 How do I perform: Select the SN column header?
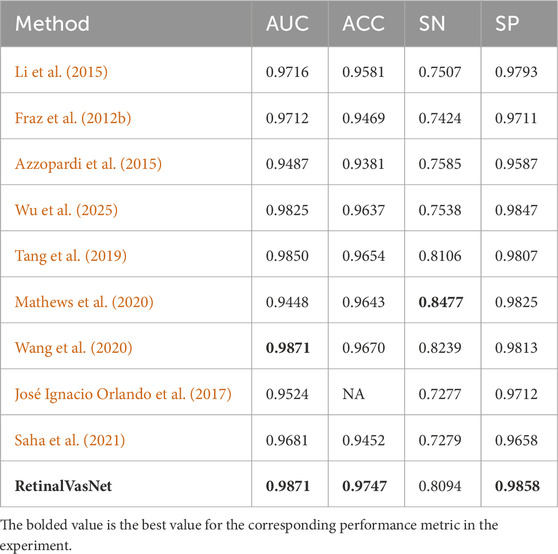click(432, 24)
